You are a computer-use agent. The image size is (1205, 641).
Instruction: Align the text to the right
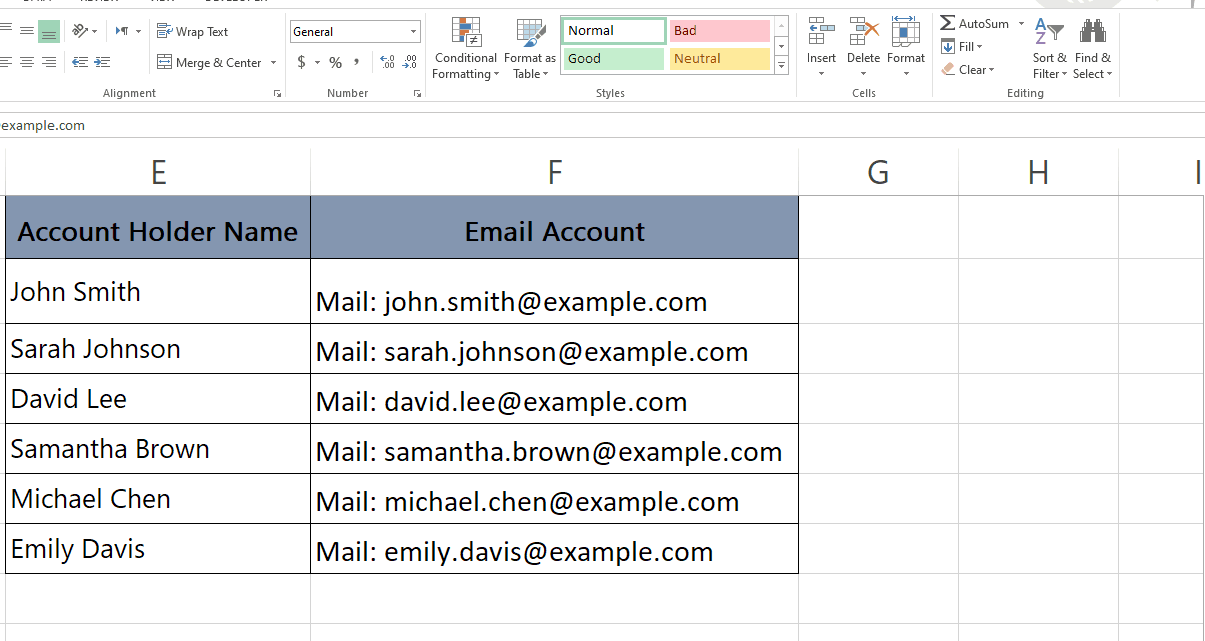coord(49,62)
